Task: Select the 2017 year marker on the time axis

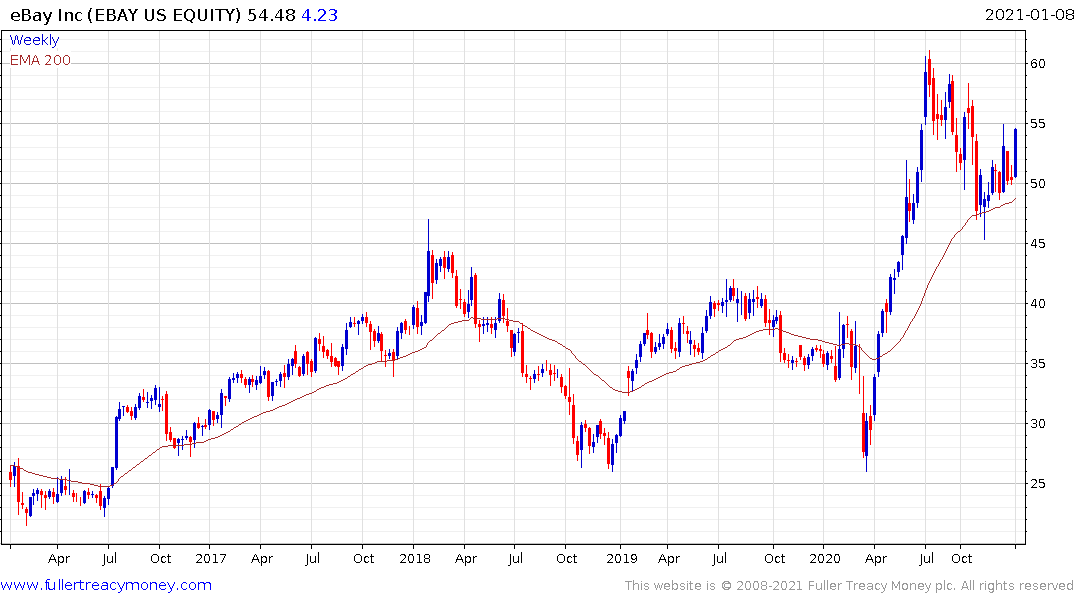Action: 210,559
